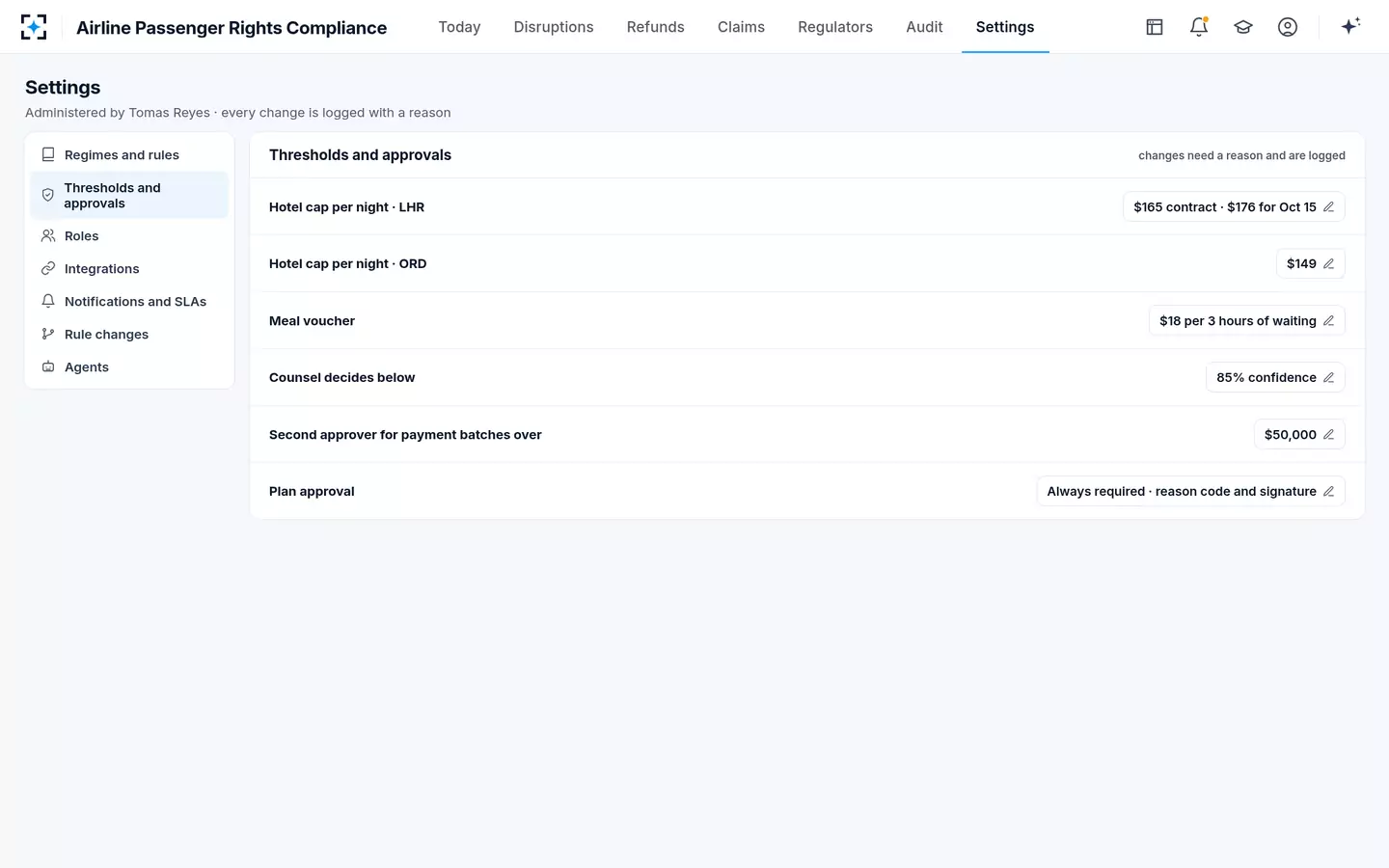Screen dimensions: 1389x868
Task: Edit the ORD hotel cap pencil icon
Action: 1328,264
